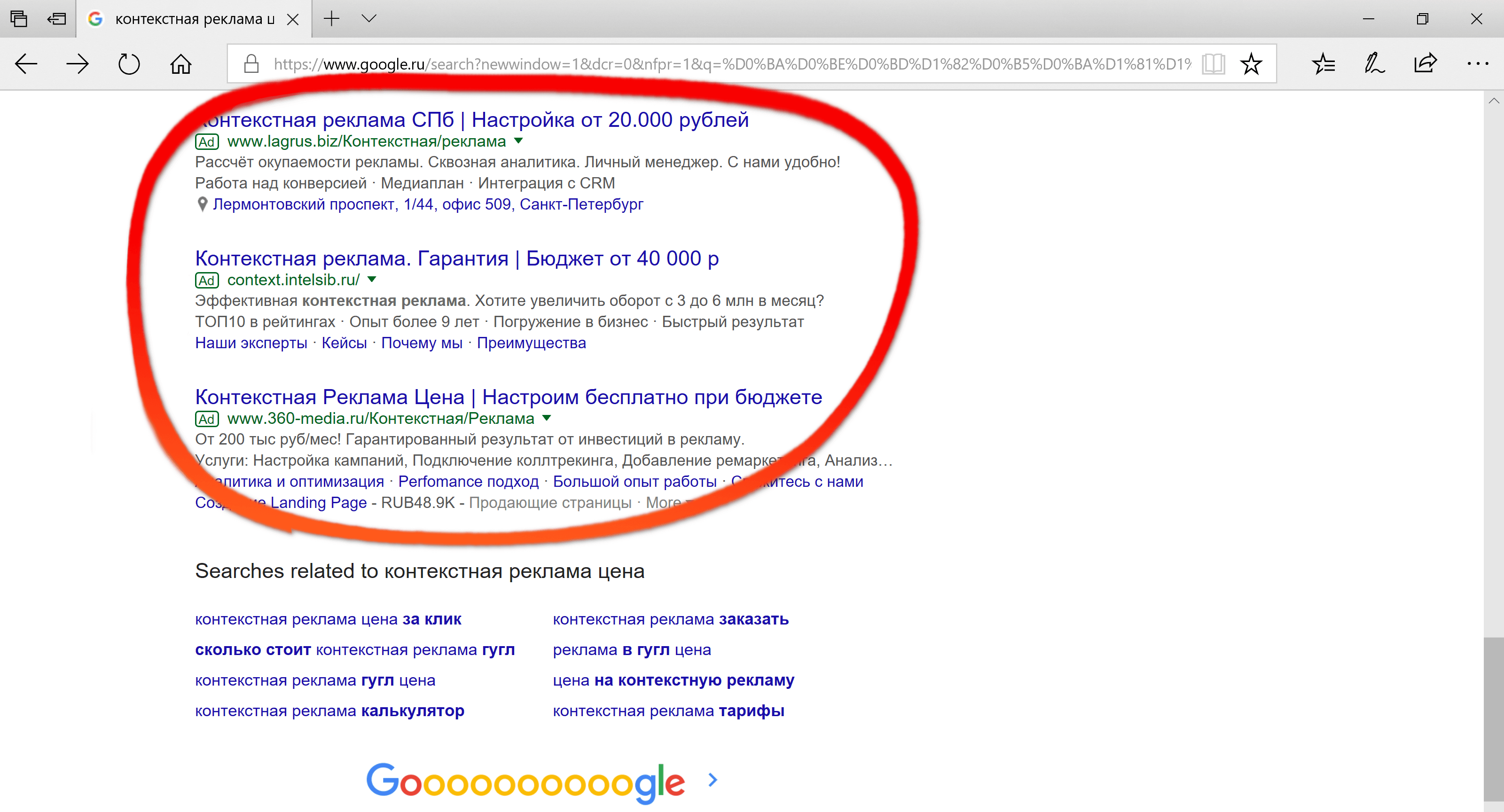Open the Контекстная Реклама Цена ad title
1504x812 pixels.
point(509,397)
